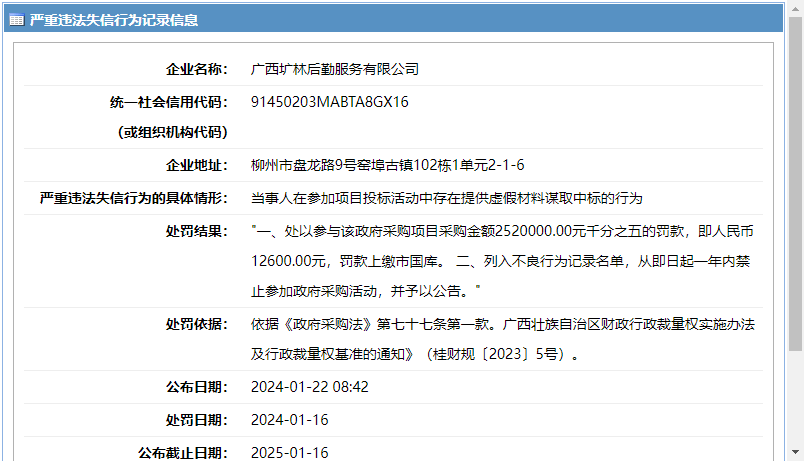804x461 pixels.
Task: Click the header title 严重违法失信行为记录信息
Action: pos(113,20)
